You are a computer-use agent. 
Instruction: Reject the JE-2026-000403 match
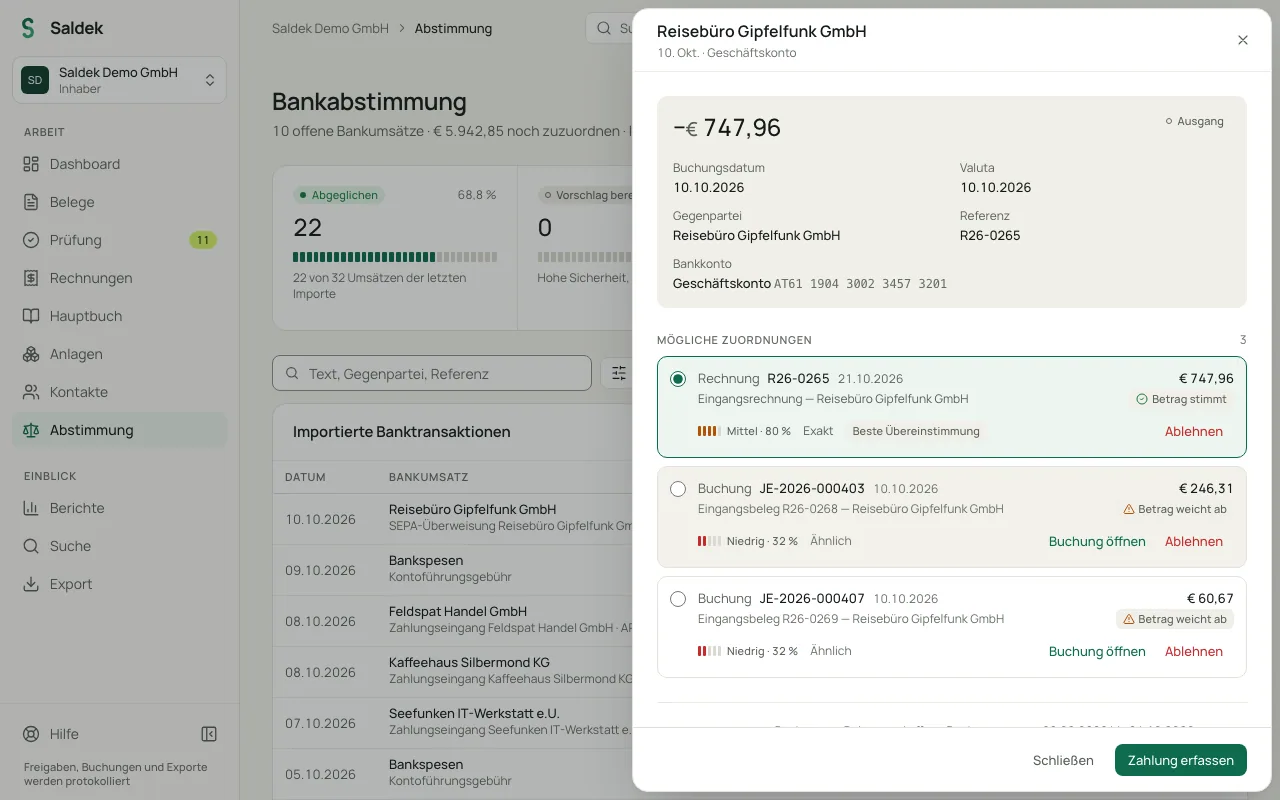[1194, 541]
